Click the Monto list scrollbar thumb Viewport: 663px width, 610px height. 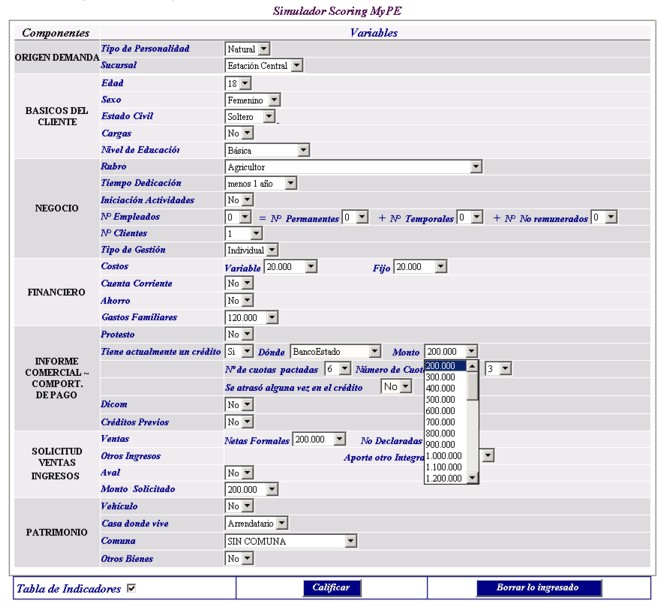pos(472,386)
